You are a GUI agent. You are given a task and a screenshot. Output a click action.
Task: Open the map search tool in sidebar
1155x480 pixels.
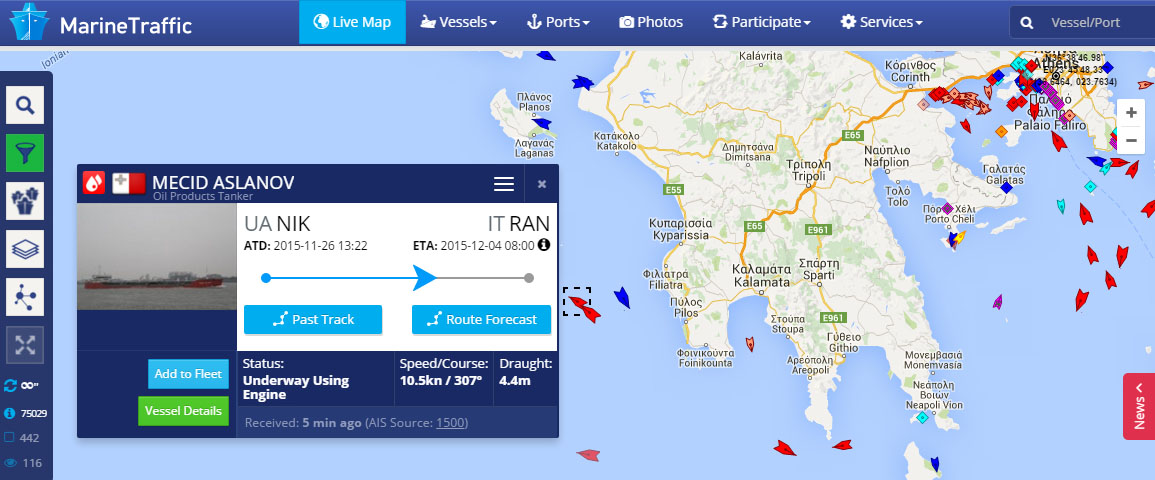(x=25, y=105)
